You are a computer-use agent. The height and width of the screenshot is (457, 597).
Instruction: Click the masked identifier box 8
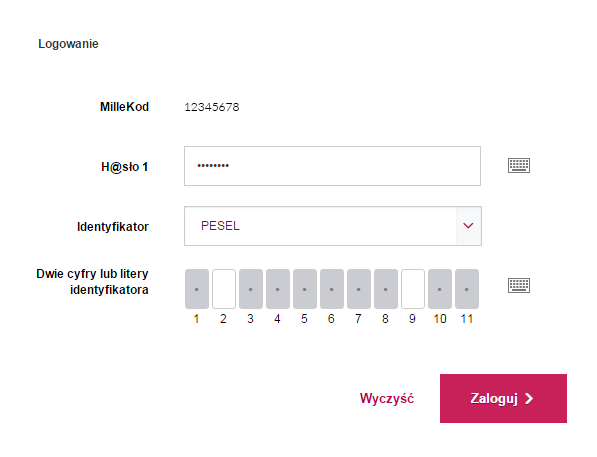tap(386, 289)
